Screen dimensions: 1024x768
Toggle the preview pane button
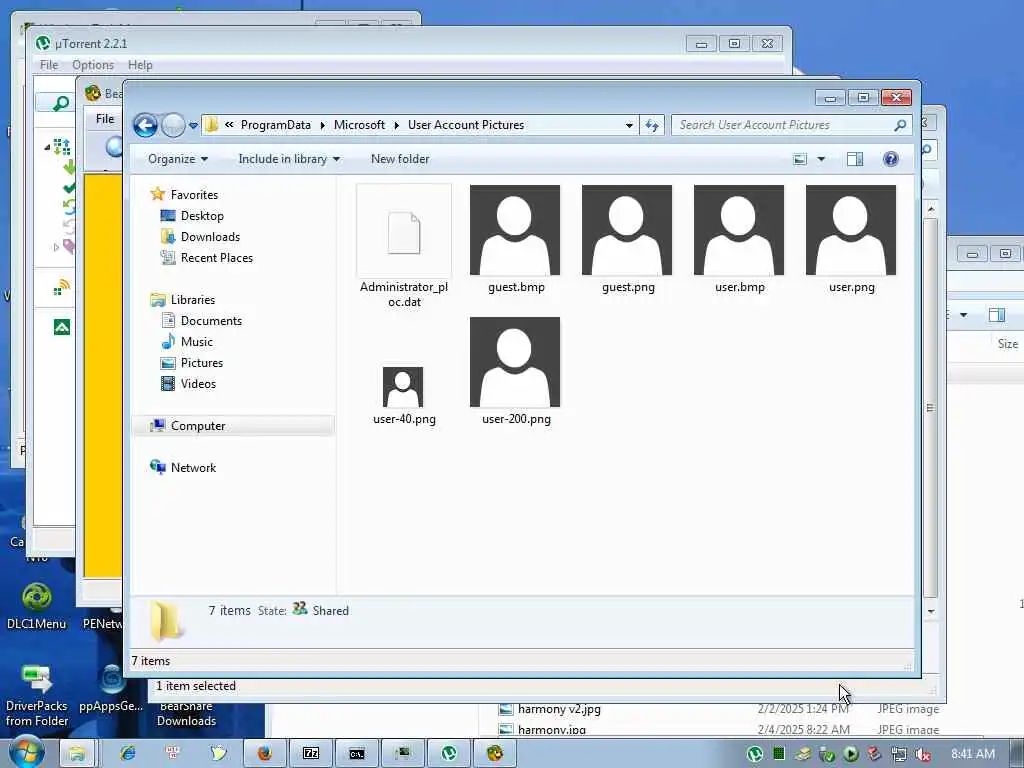[x=855, y=159]
